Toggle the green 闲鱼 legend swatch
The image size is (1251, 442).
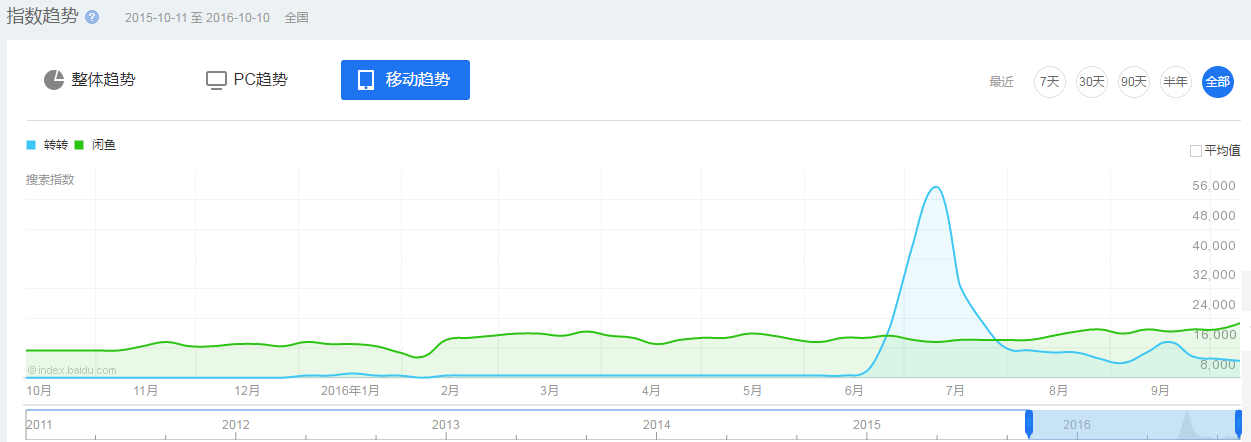[x=79, y=145]
